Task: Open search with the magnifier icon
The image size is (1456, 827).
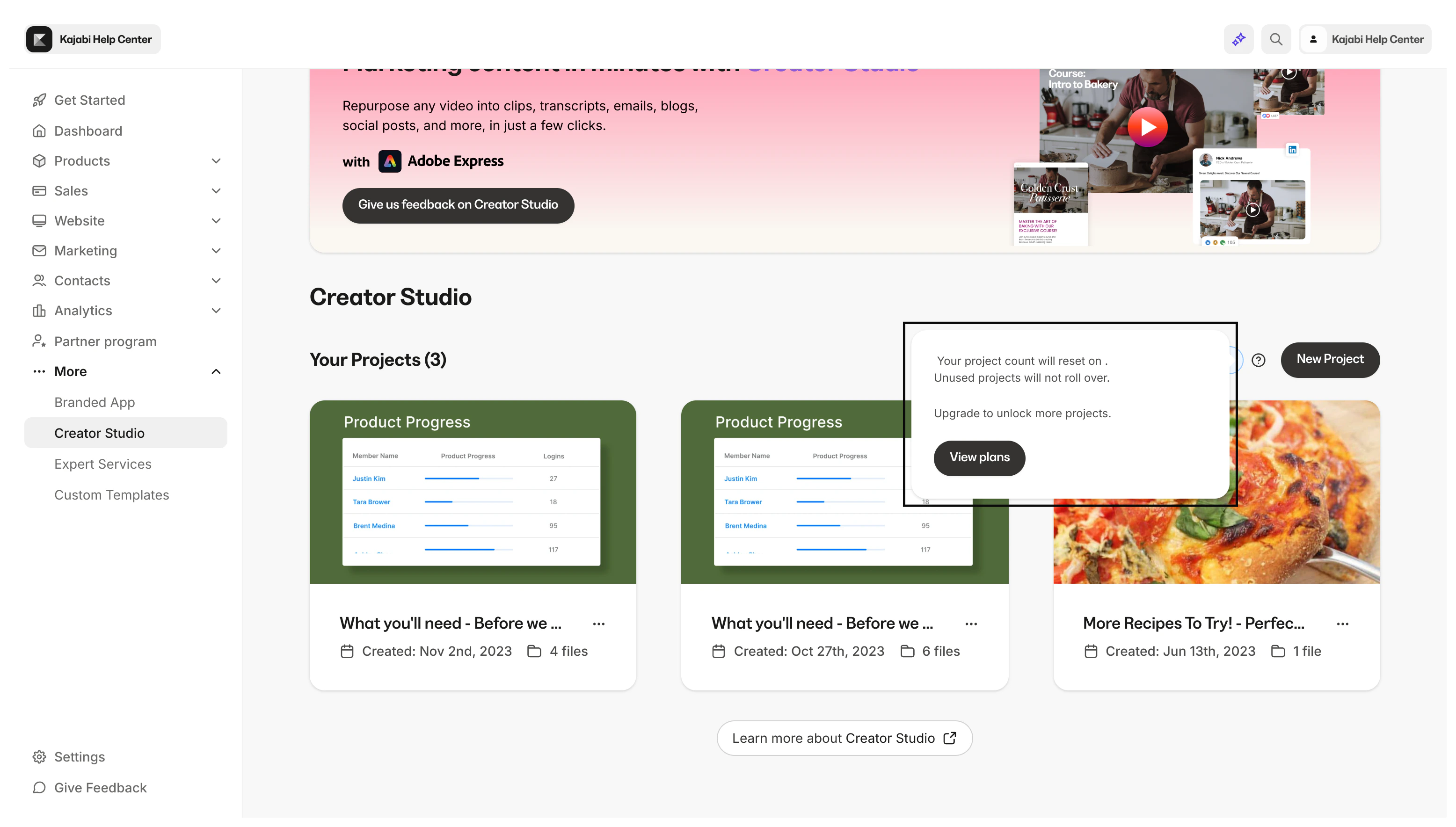Action: pos(1276,39)
